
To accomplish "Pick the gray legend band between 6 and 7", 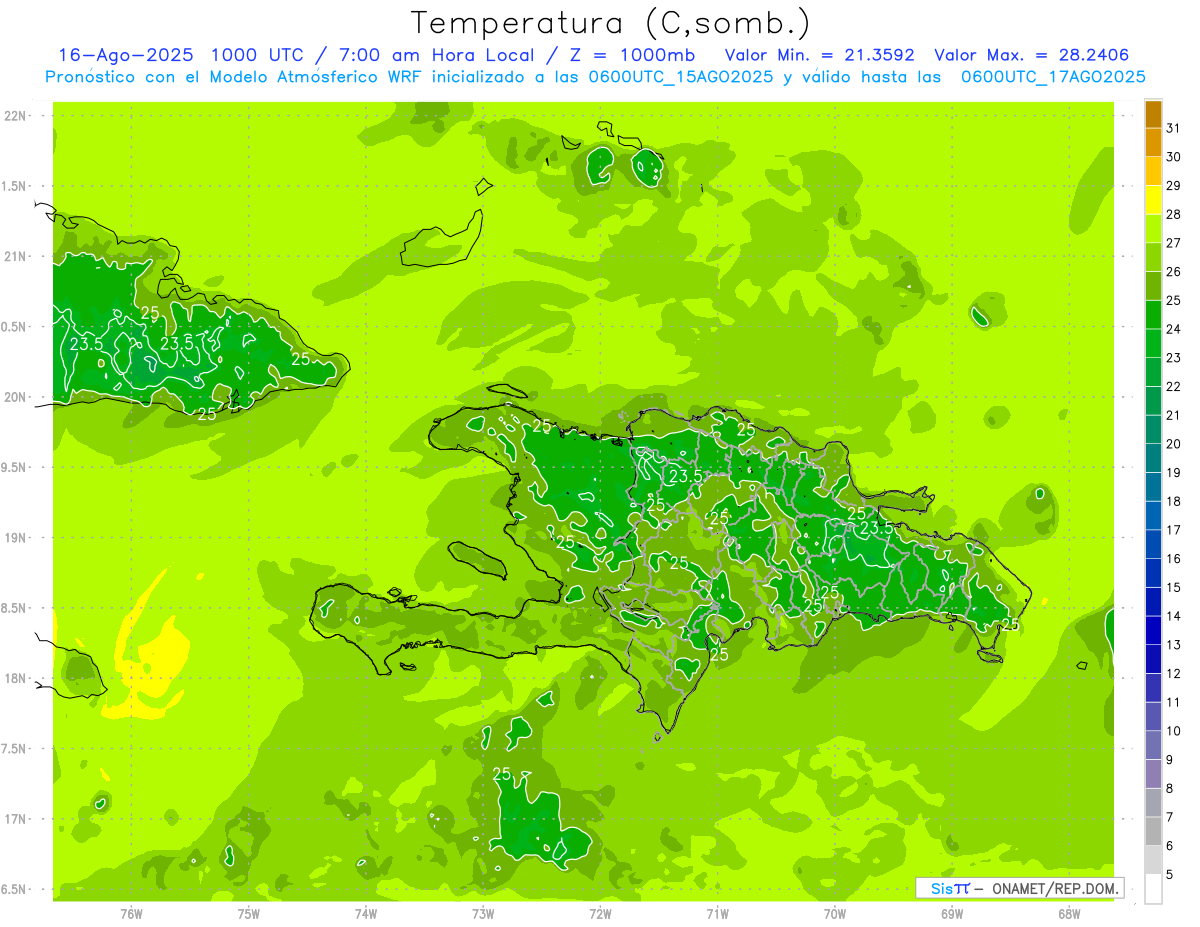I will 1153,831.
